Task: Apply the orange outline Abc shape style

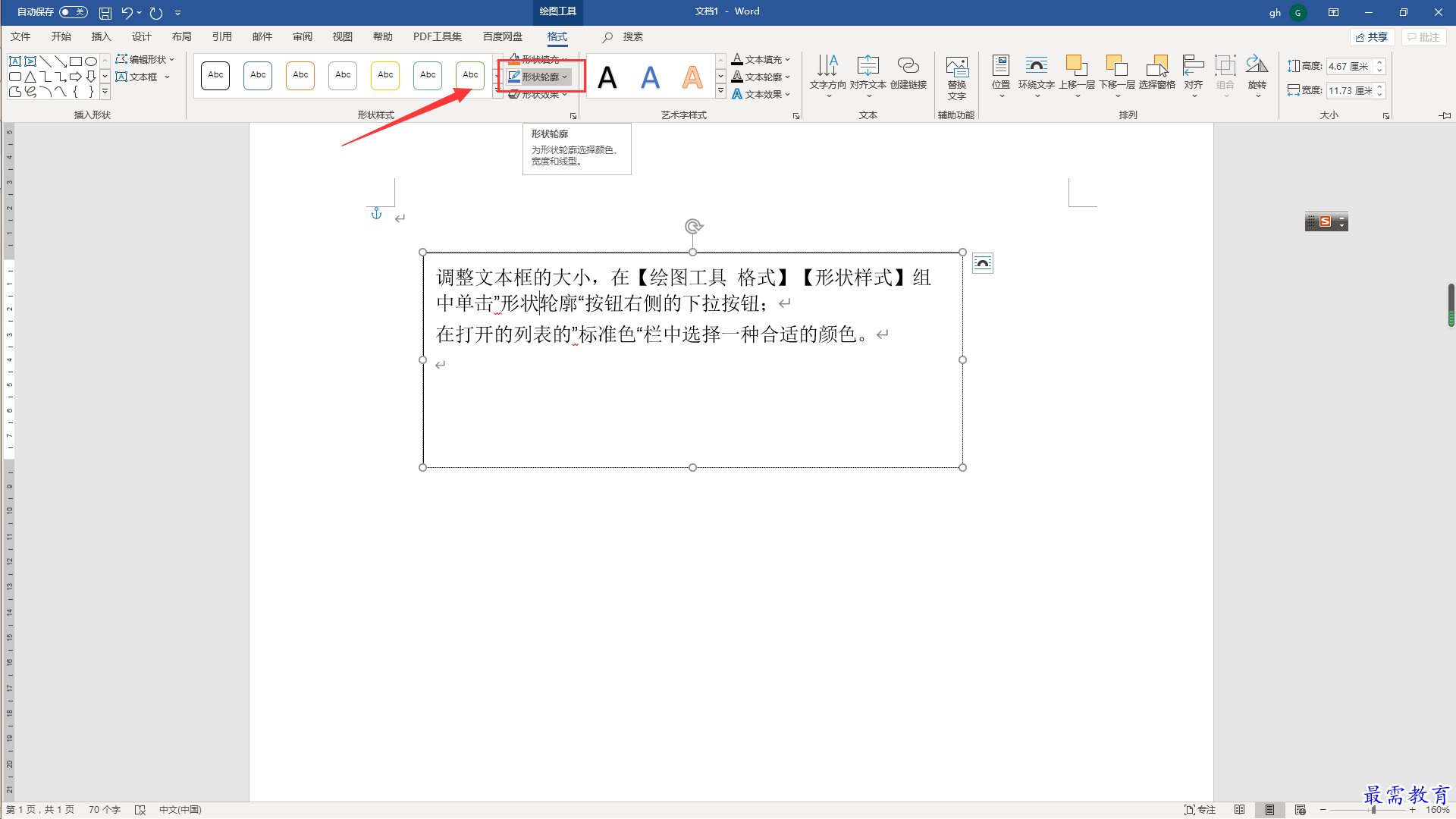Action: click(x=300, y=75)
